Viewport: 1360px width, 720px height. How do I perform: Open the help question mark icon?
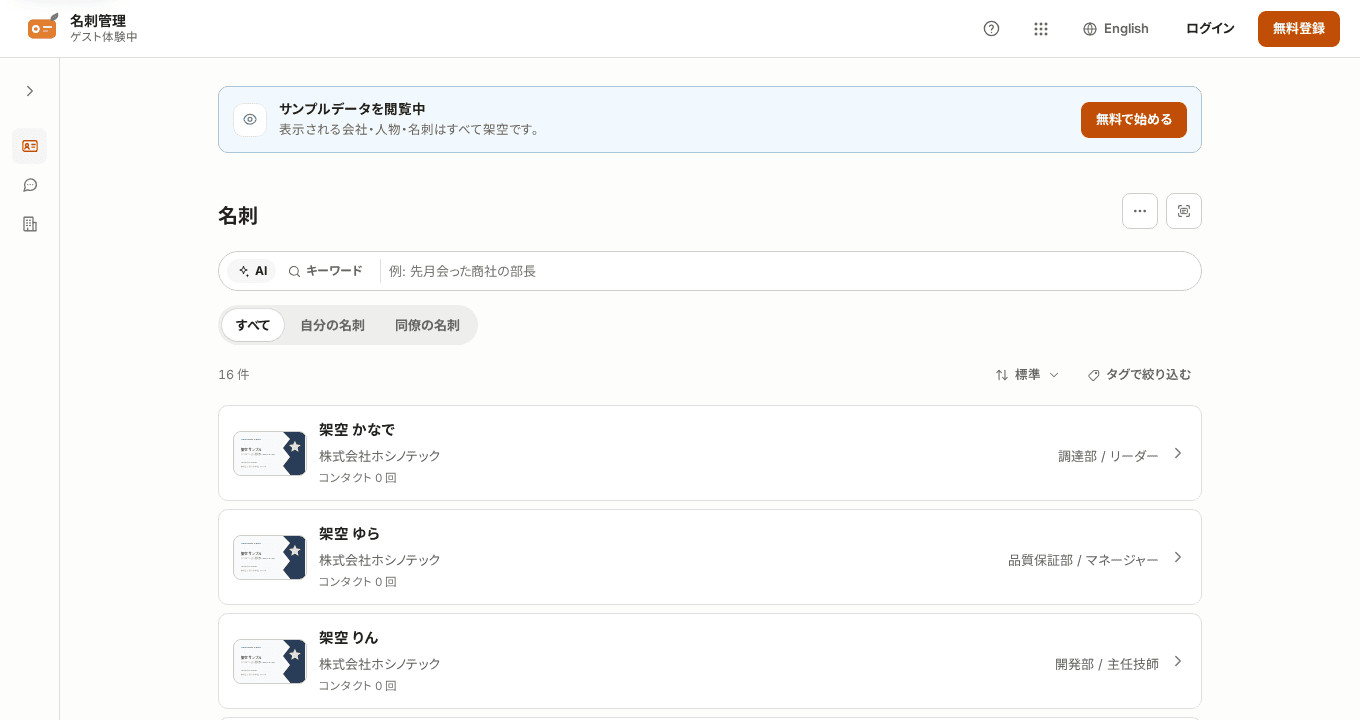click(991, 29)
